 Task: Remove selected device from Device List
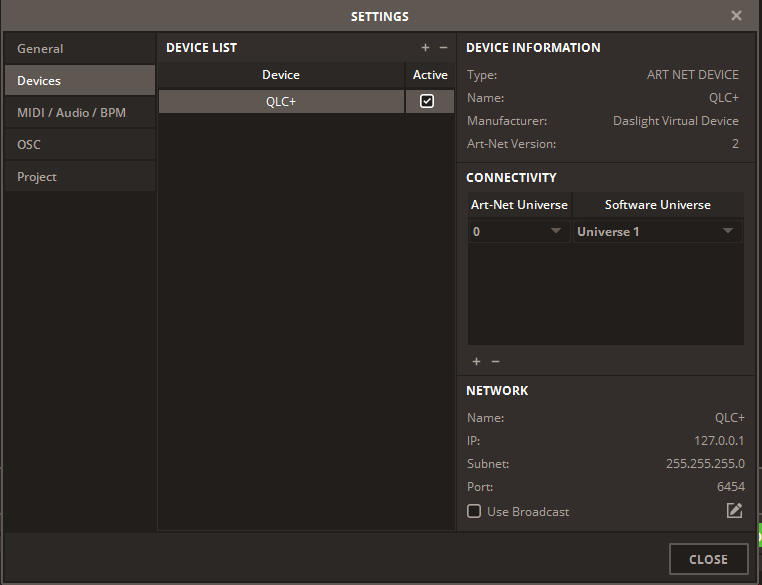443,48
